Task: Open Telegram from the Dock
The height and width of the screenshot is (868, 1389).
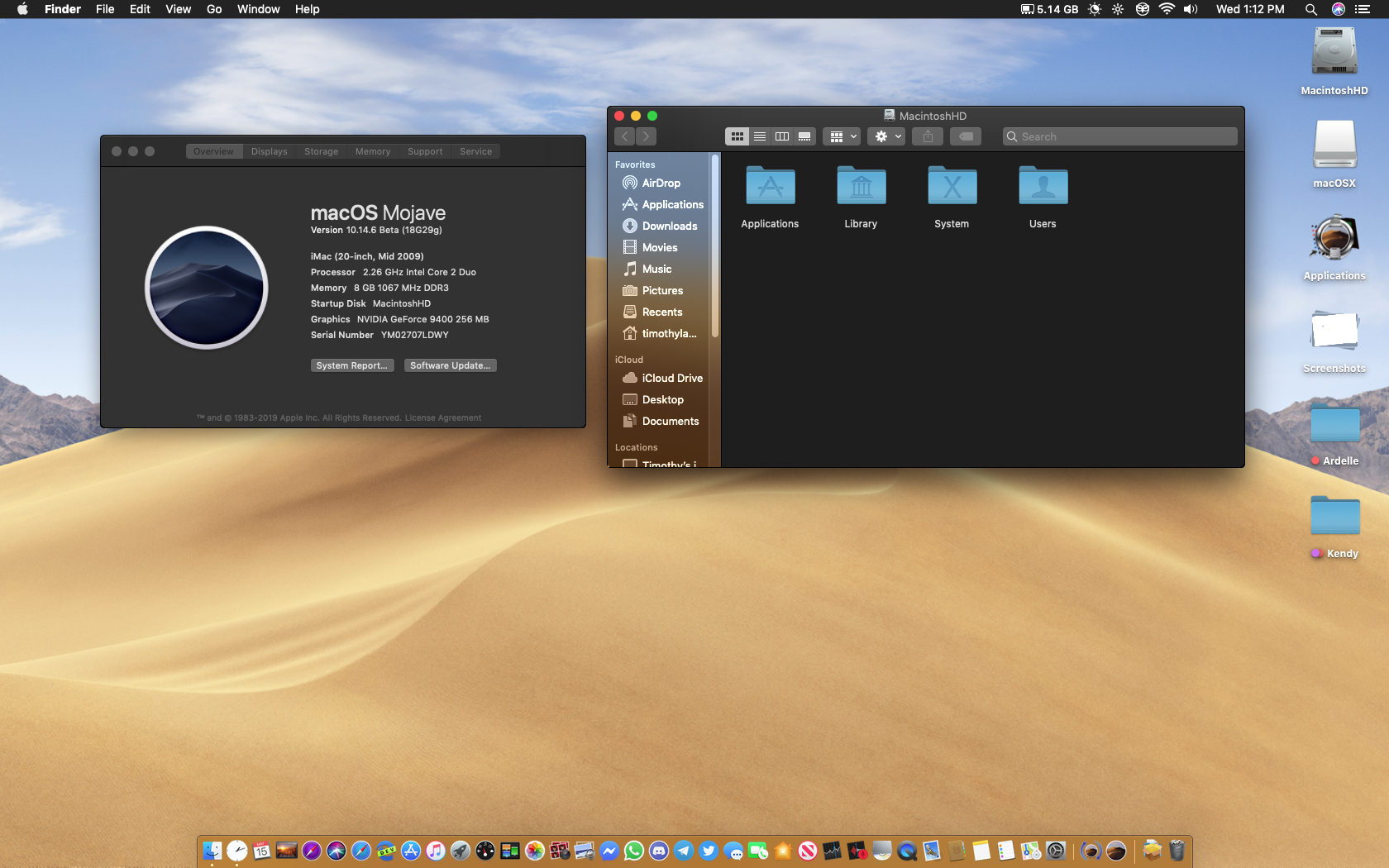Action: (x=684, y=851)
